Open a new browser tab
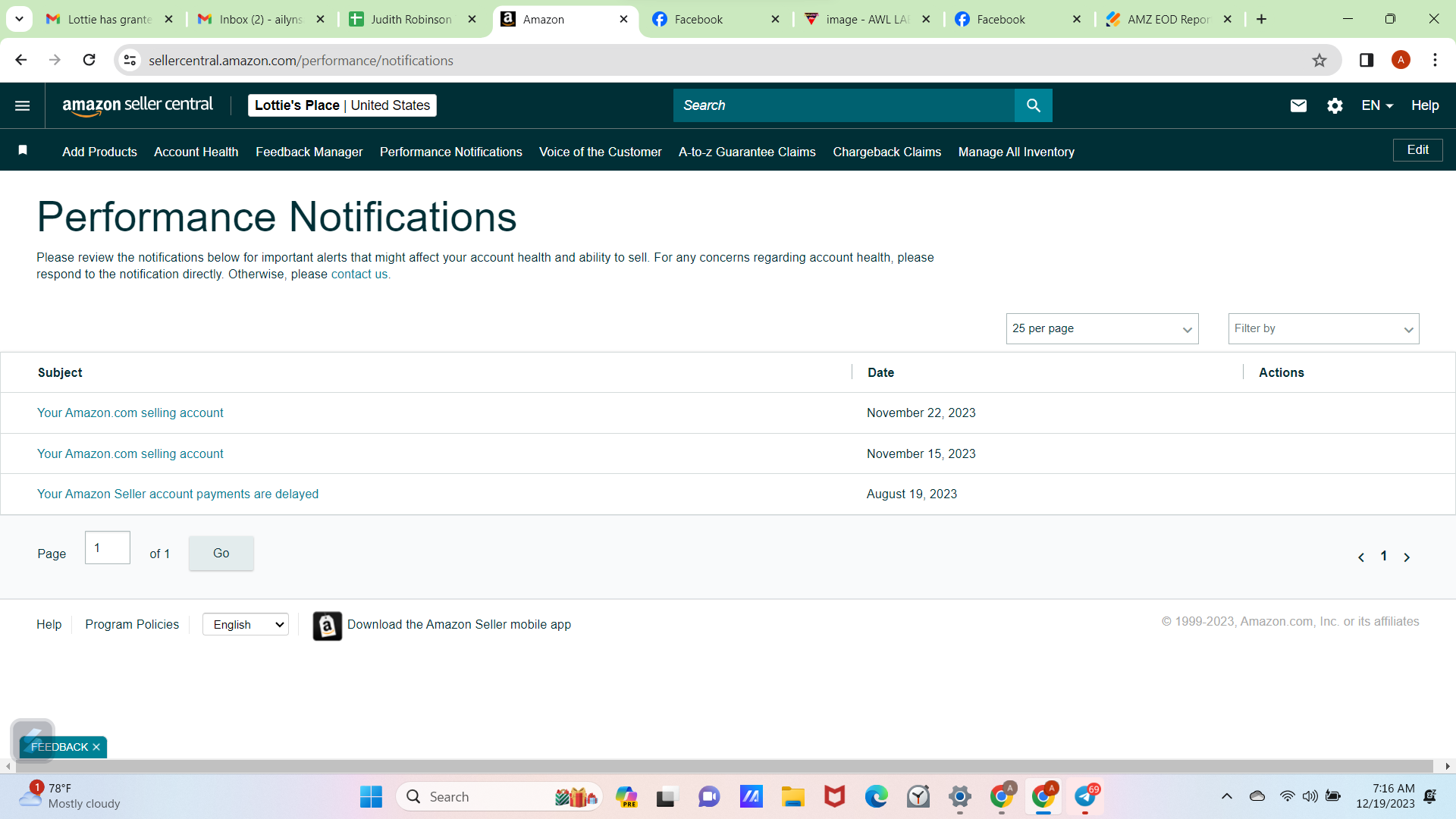 pyautogui.click(x=1261, y=19)
